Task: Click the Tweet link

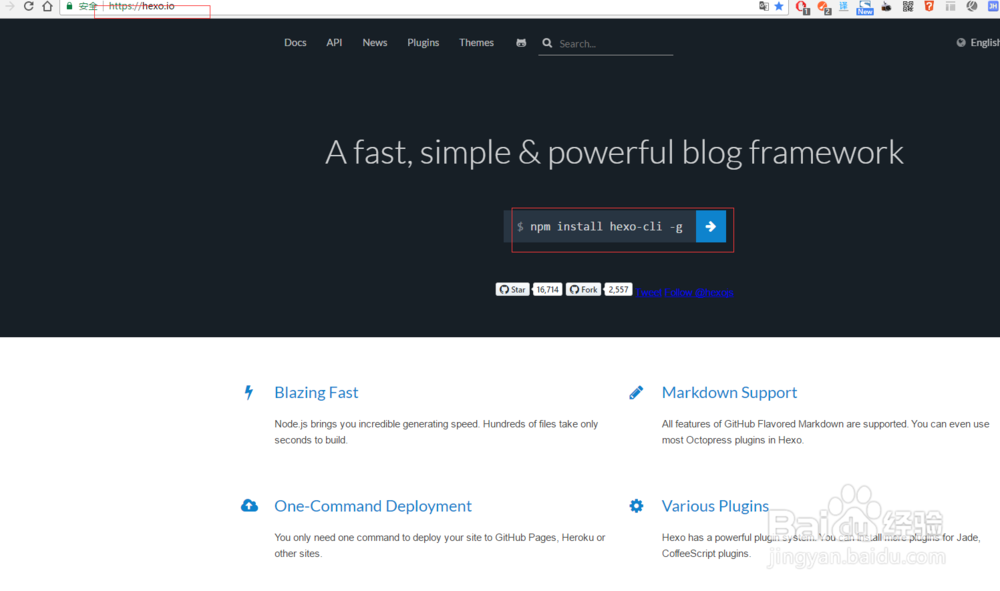Action: (x=649, y=293)
